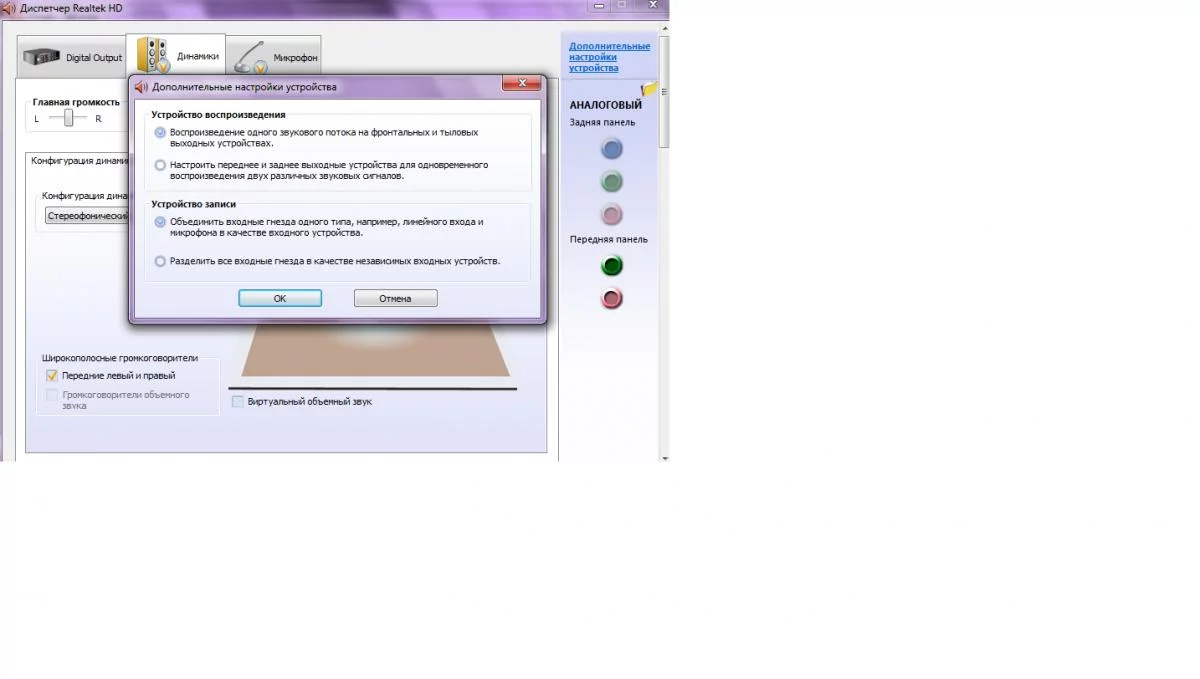Viewport: 1200px width, 679px height.
Task: Click the green rear panel jack
Action: [611, 182]
